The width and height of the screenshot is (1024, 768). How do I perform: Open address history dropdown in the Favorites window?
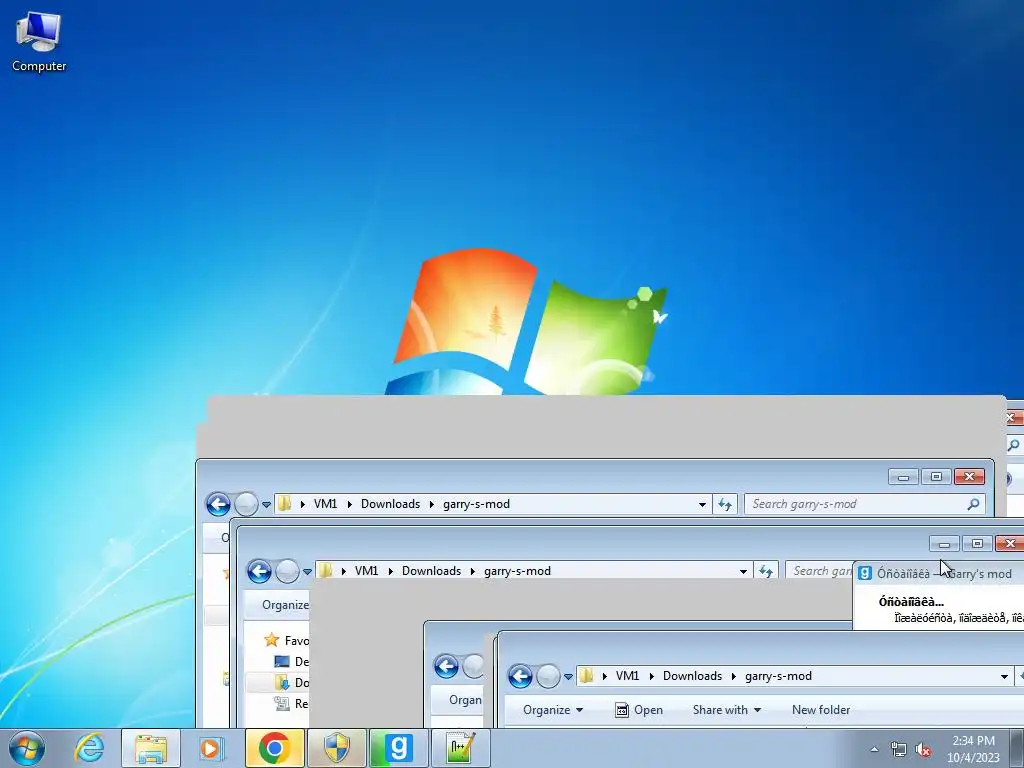pos(743,571)
